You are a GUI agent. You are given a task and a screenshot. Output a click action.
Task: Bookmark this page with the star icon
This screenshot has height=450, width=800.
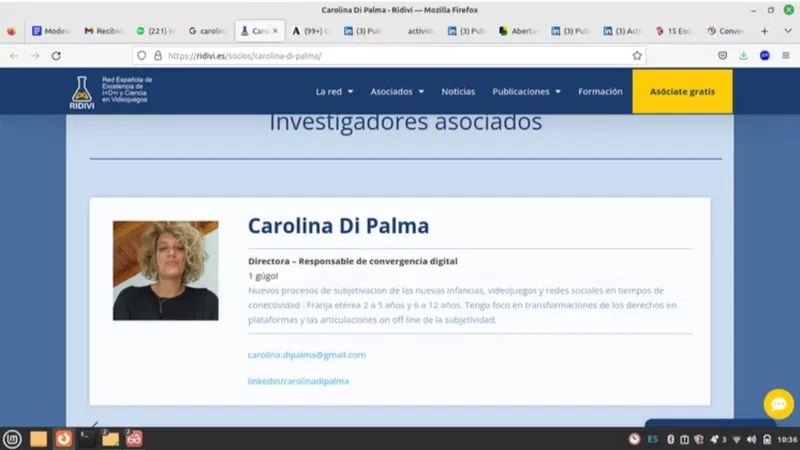coord(637,56)
